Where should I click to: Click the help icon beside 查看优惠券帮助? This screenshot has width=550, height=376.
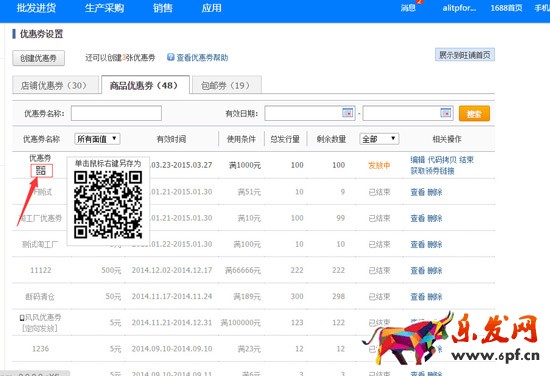(170, 57)
